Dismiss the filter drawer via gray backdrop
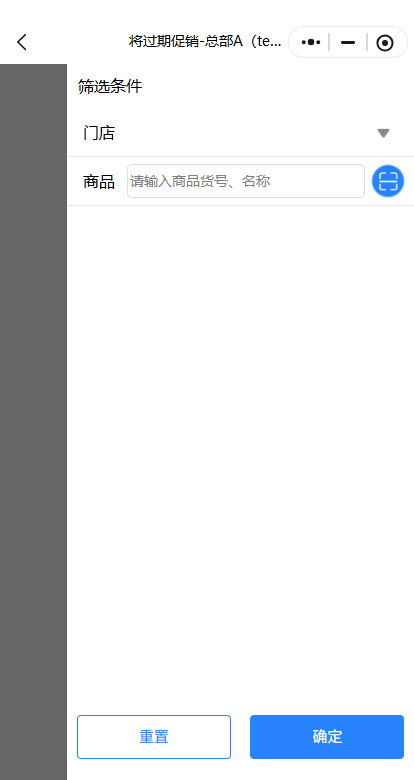Viewport: 414px width, 780px height. point(33,422)
